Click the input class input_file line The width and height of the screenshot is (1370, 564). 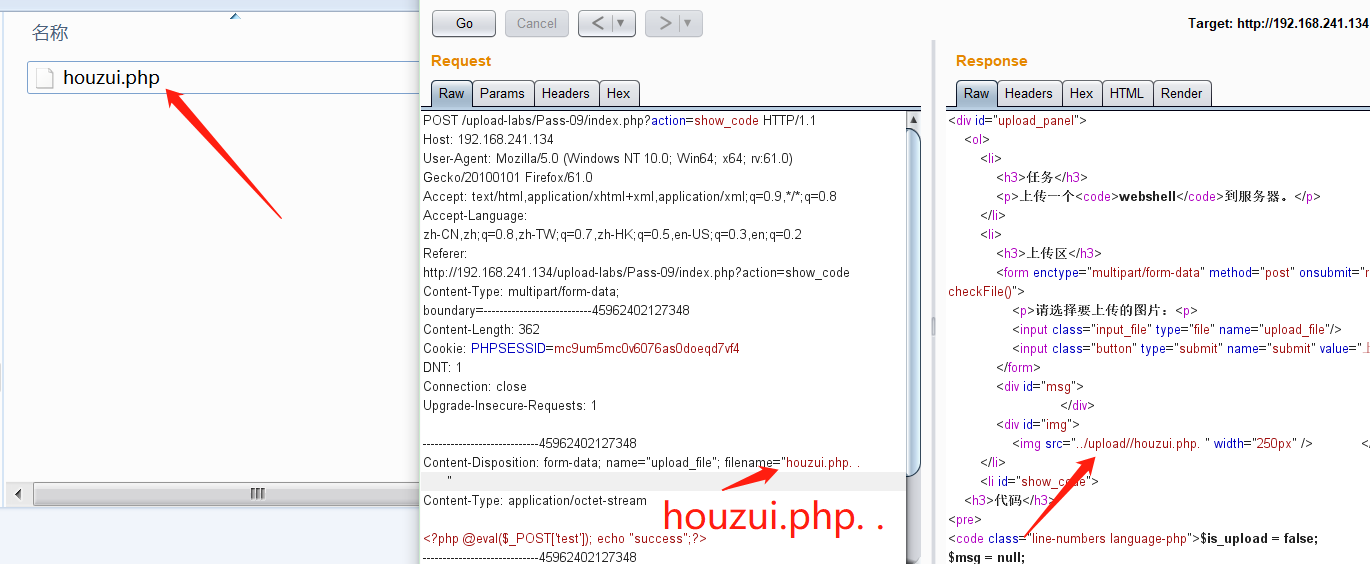[x=1177, y=329]
